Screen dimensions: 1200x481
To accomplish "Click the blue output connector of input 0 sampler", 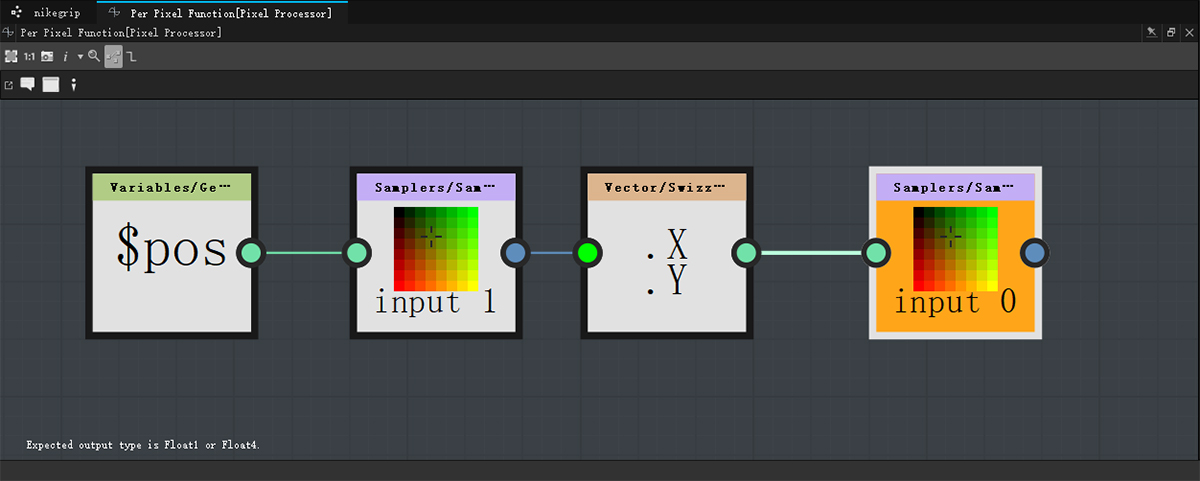I will tap(1034, 252).
